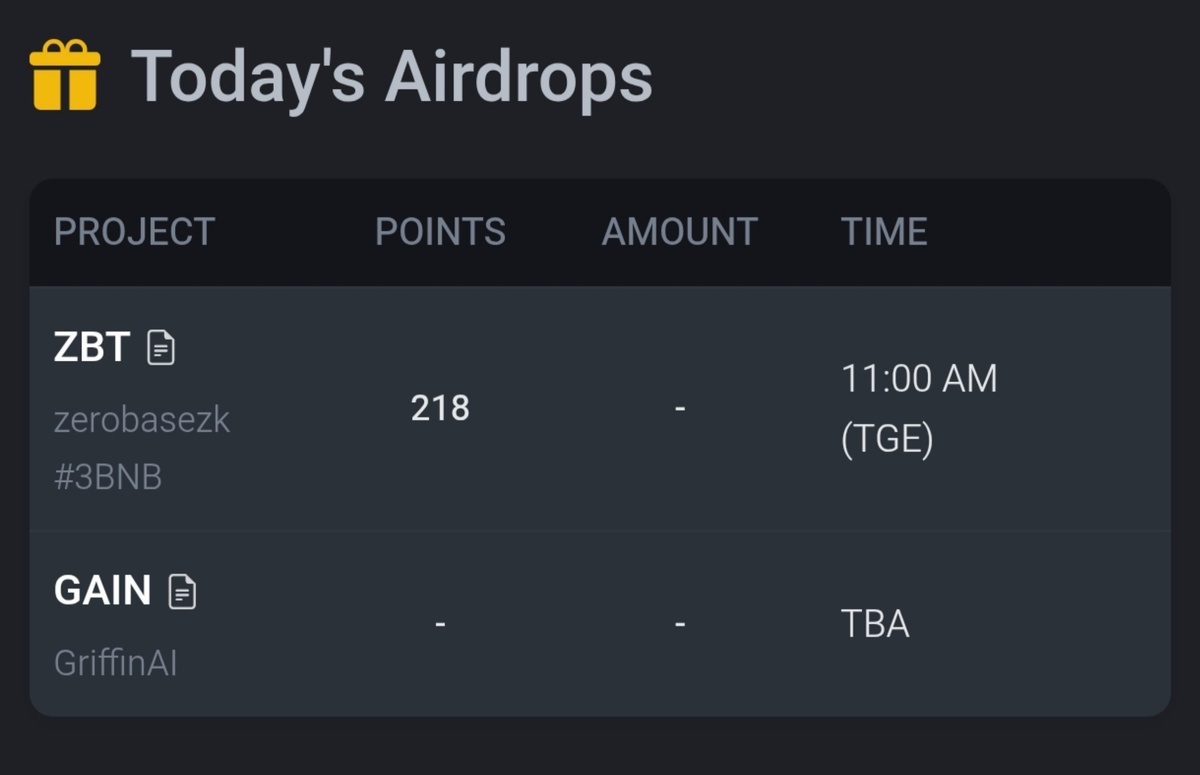Click the amount dash in GAIN row

point(680,626)
